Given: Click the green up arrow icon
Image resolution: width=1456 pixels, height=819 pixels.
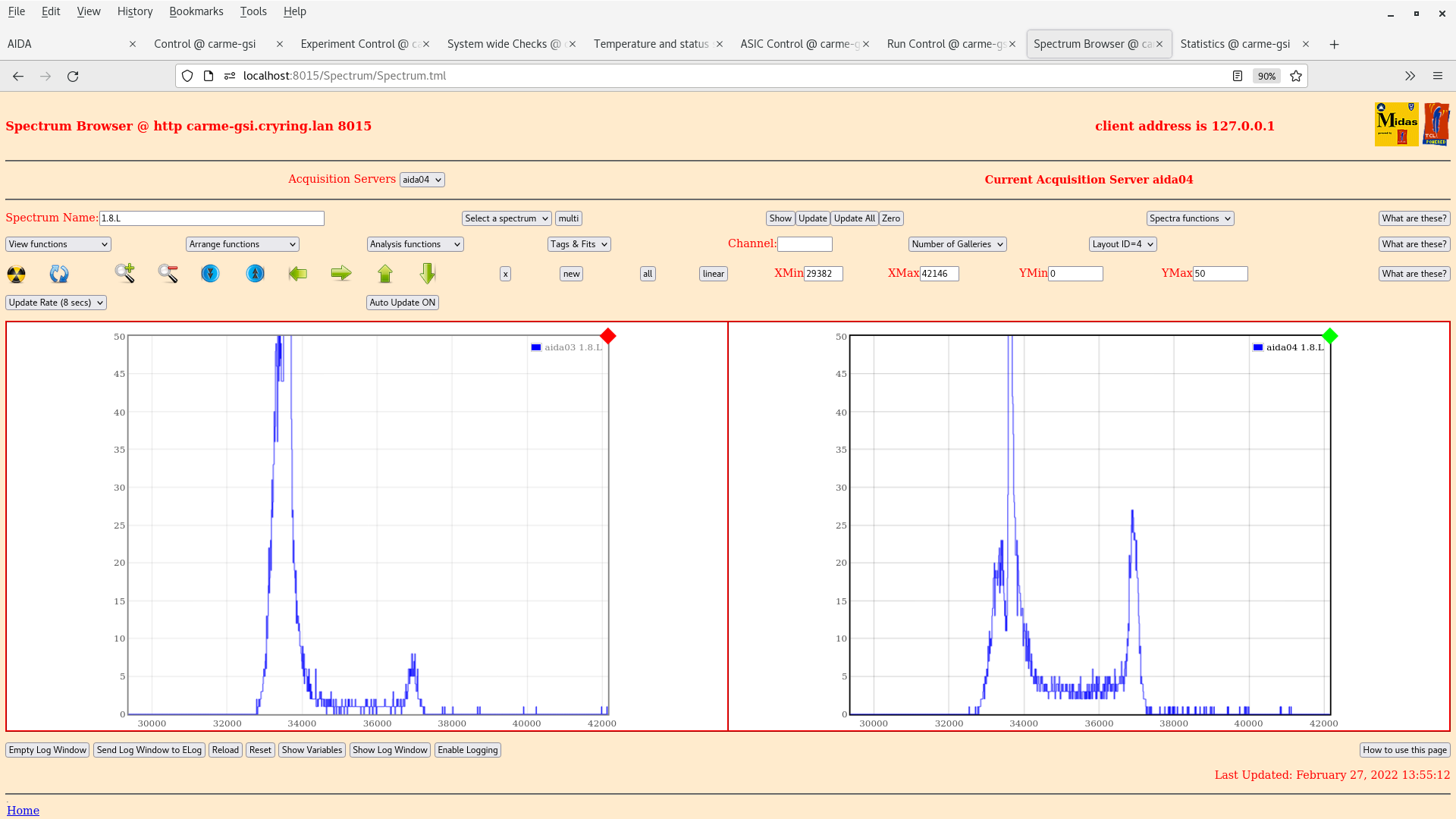Looking at the screenshot, I should coord(385,274).
